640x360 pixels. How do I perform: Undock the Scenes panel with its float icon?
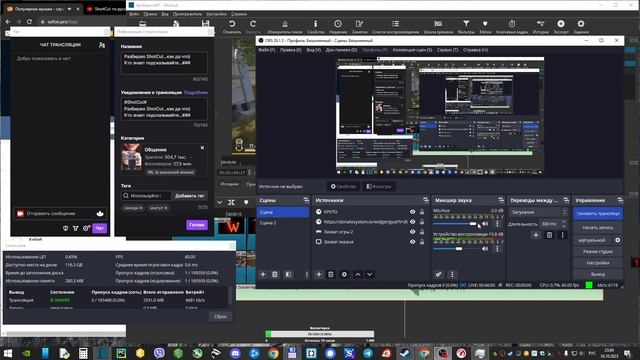click(x=306, y=200)
